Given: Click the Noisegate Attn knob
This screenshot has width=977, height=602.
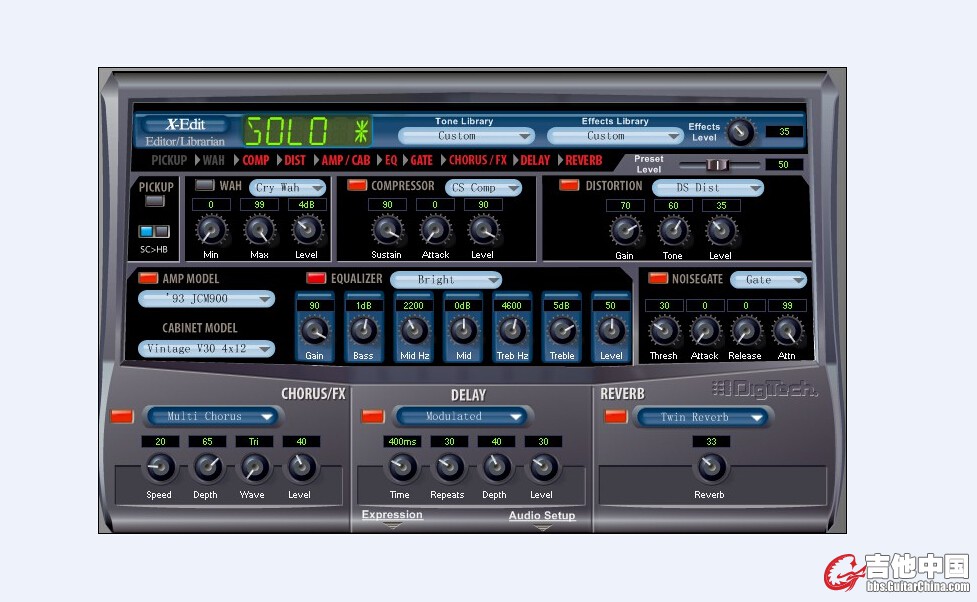Looking at the screenshot, I should pyautogui.click(x=787, y=331).
